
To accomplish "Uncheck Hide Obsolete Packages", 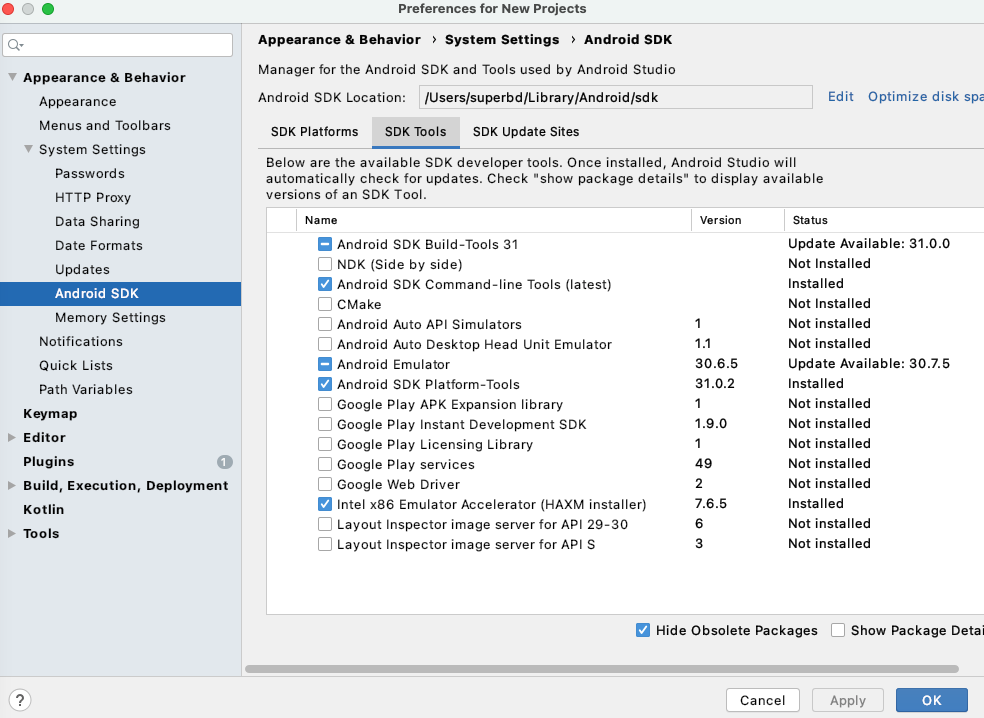I will click(x=643, y=630).
